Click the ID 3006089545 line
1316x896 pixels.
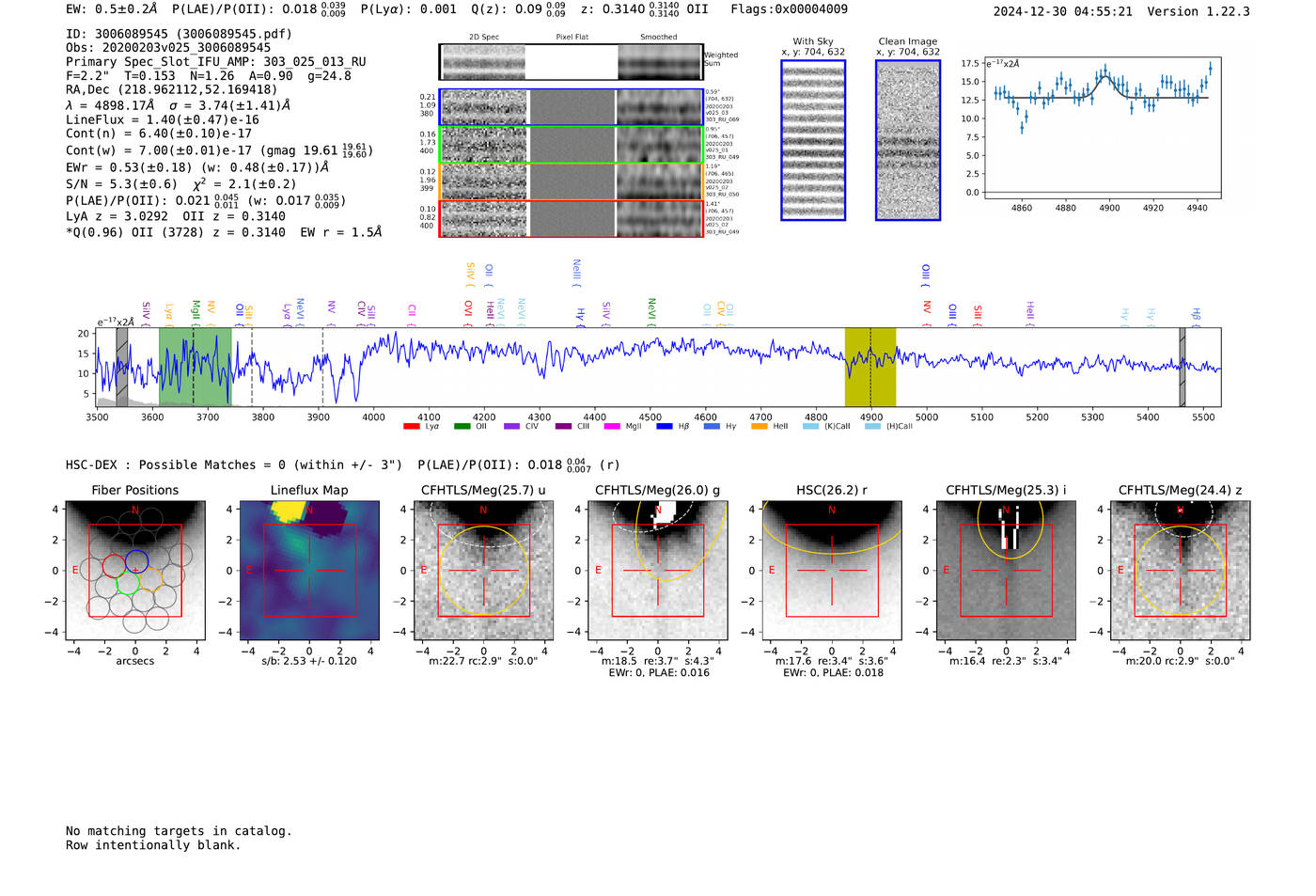tap(179, 34)
